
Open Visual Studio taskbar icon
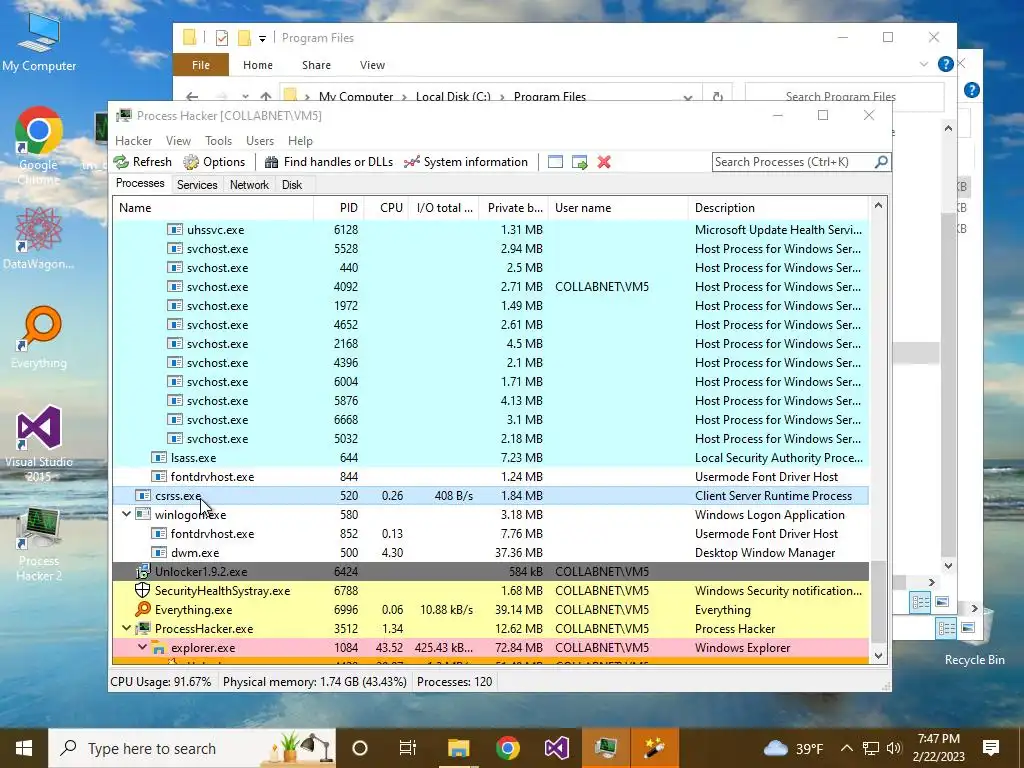[556, 748]
